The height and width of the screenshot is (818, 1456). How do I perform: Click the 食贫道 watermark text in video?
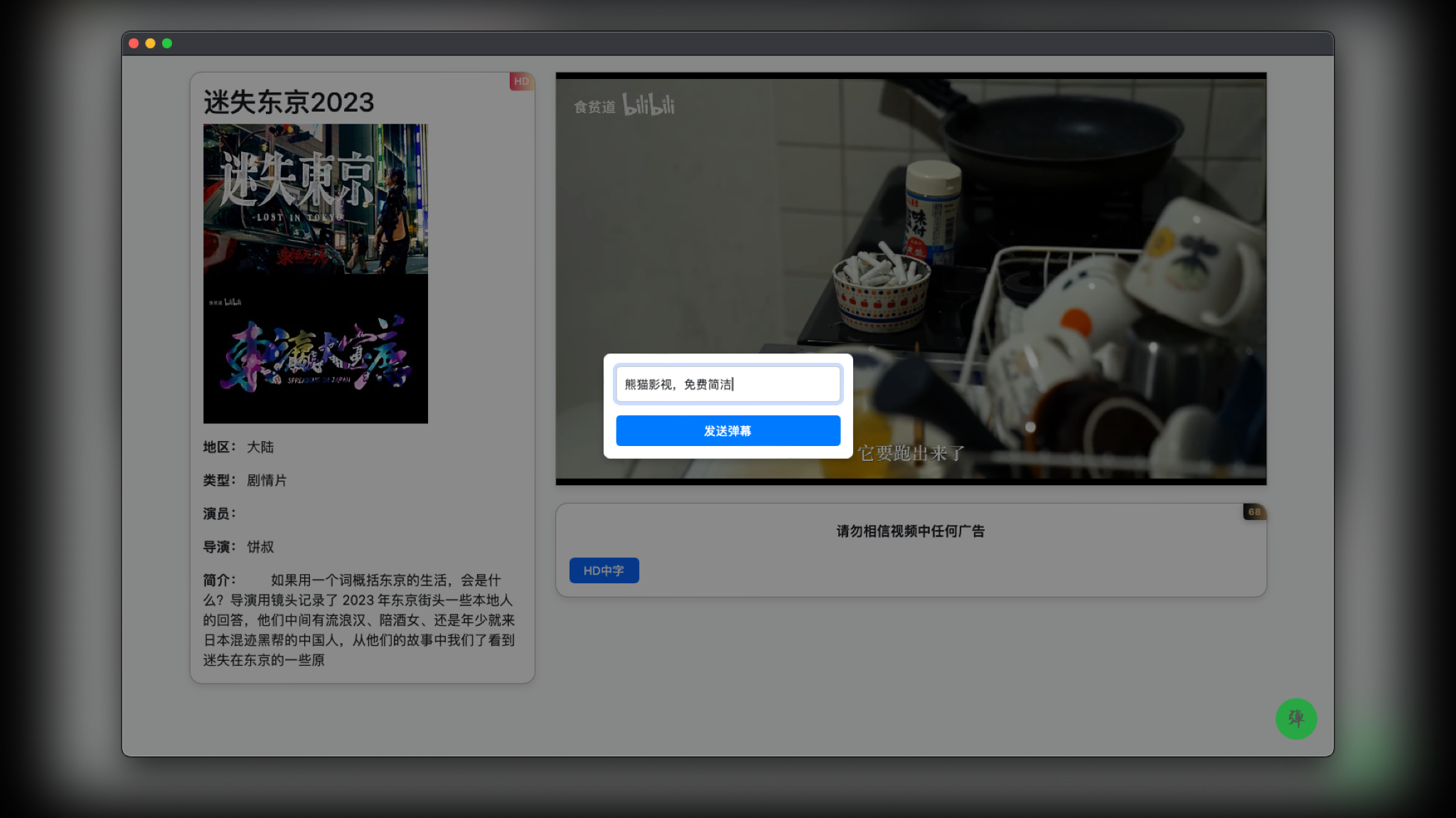594,107
